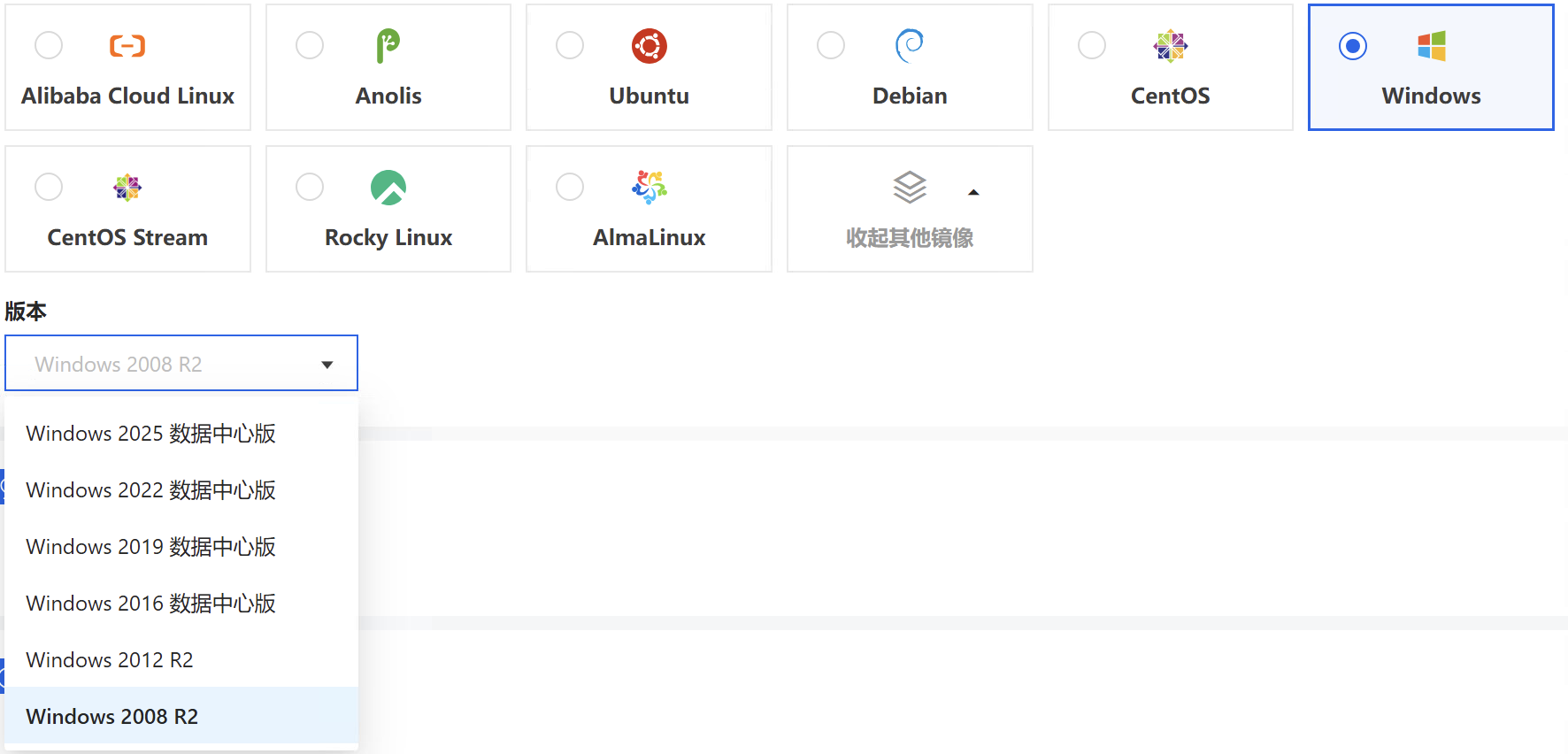
Task: Click the CentOS Stream label
Action: coord(127,237)
